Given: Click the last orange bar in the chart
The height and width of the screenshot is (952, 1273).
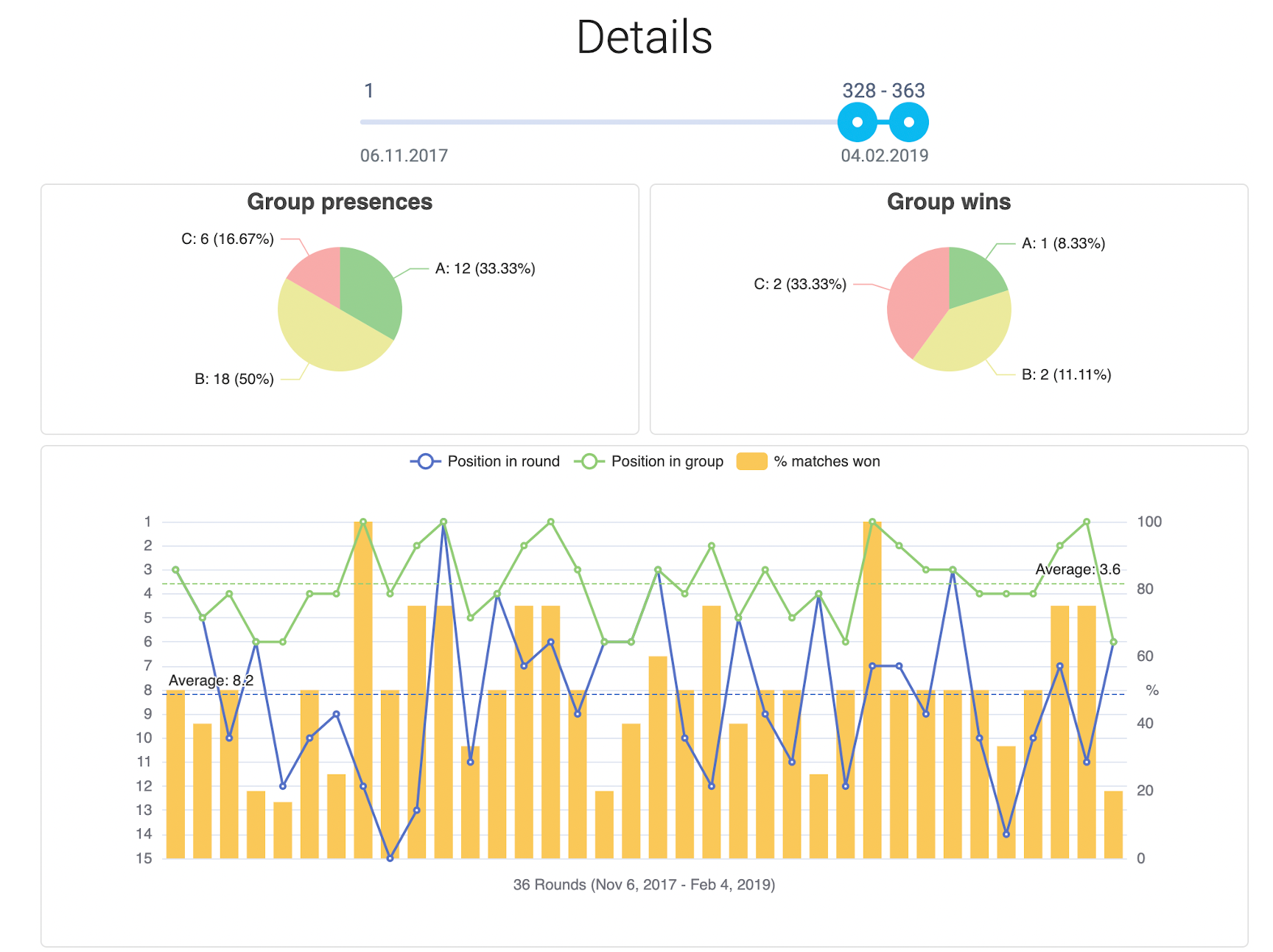Looking at the screenshot, I should click(1113, 824).
